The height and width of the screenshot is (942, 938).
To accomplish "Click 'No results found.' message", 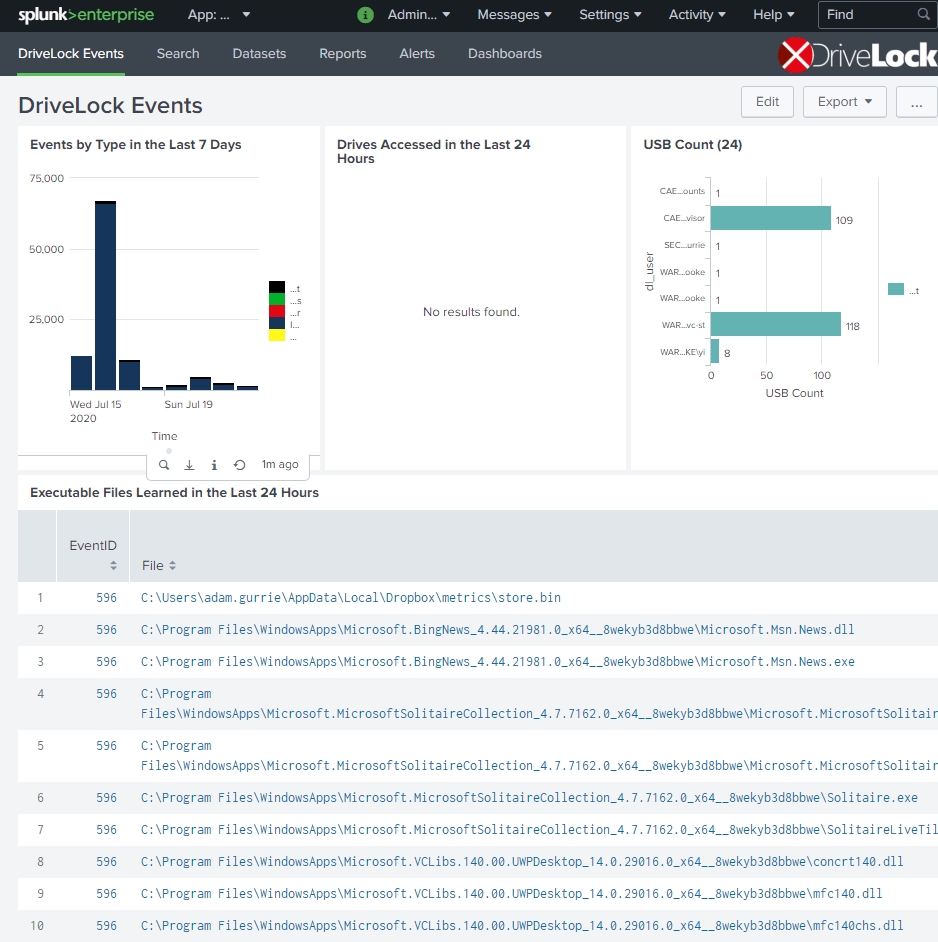I will [471, 312].
